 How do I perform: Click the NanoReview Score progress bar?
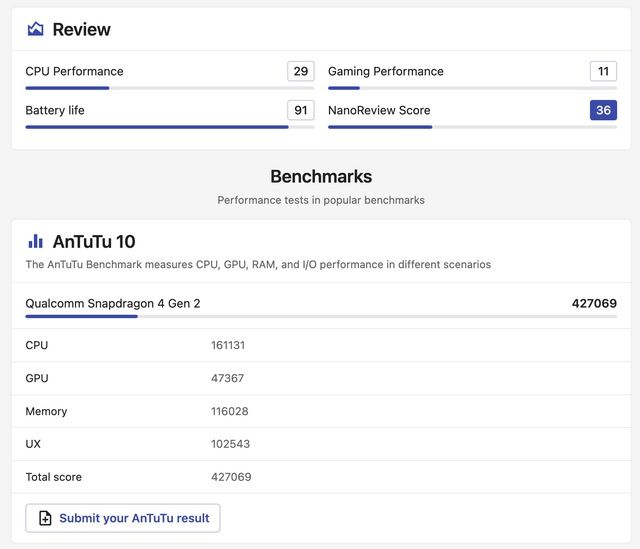coord(472,127)
